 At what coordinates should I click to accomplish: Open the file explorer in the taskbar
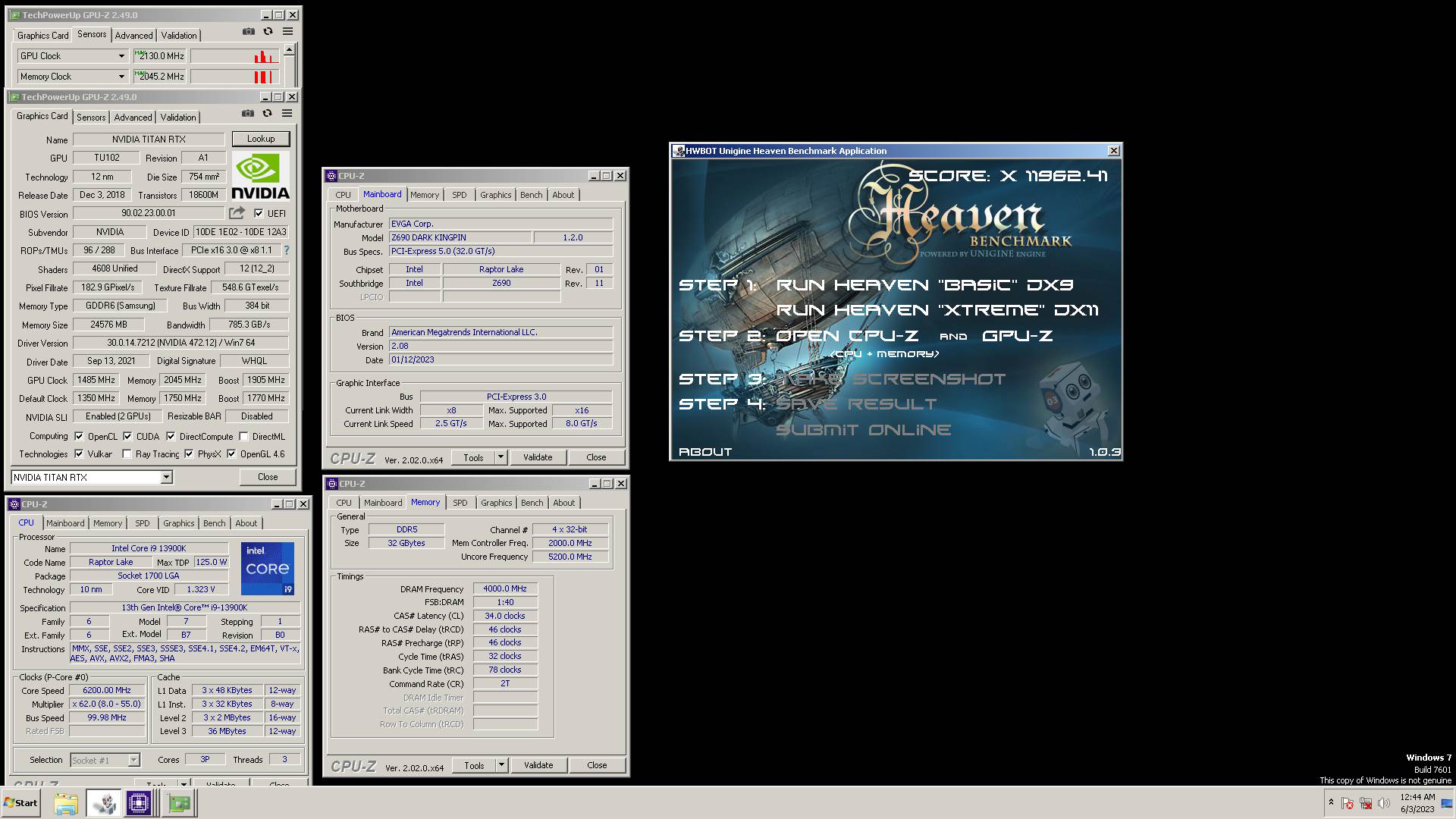[x=66, y=803]
